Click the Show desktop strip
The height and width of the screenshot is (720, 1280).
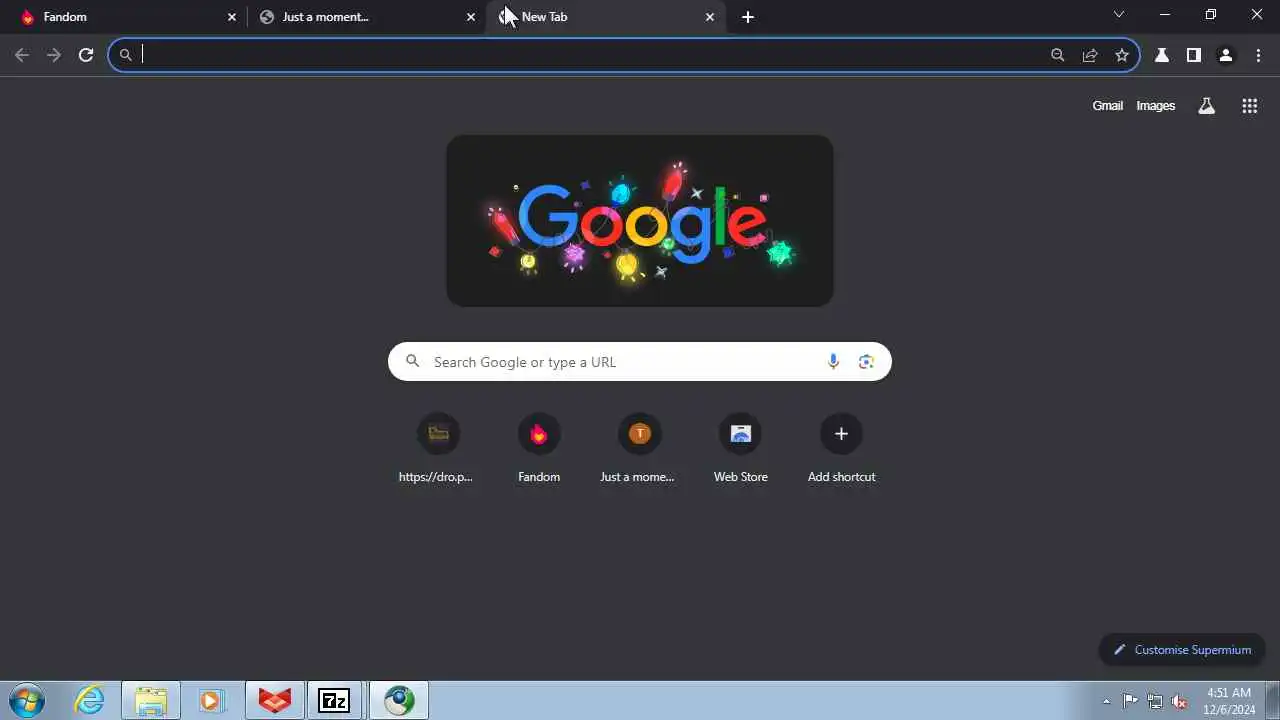coord(1272,700)
